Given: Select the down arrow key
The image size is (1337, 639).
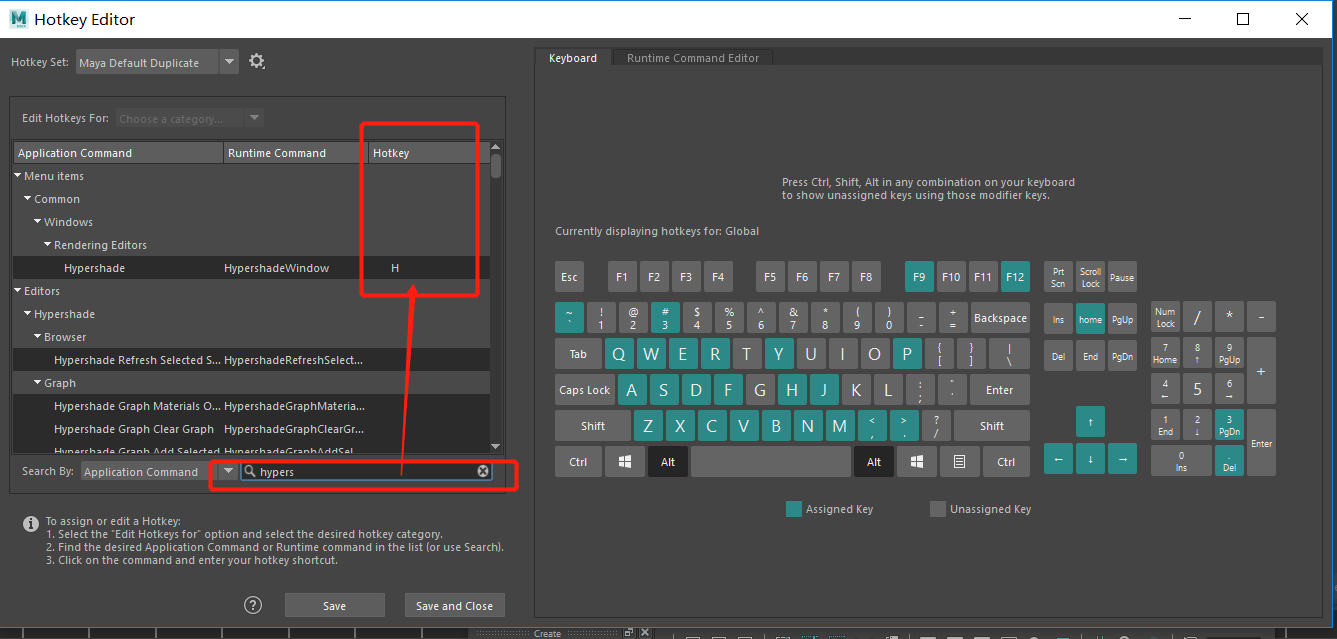Looking at the screenshot, I should (1089, 459).
